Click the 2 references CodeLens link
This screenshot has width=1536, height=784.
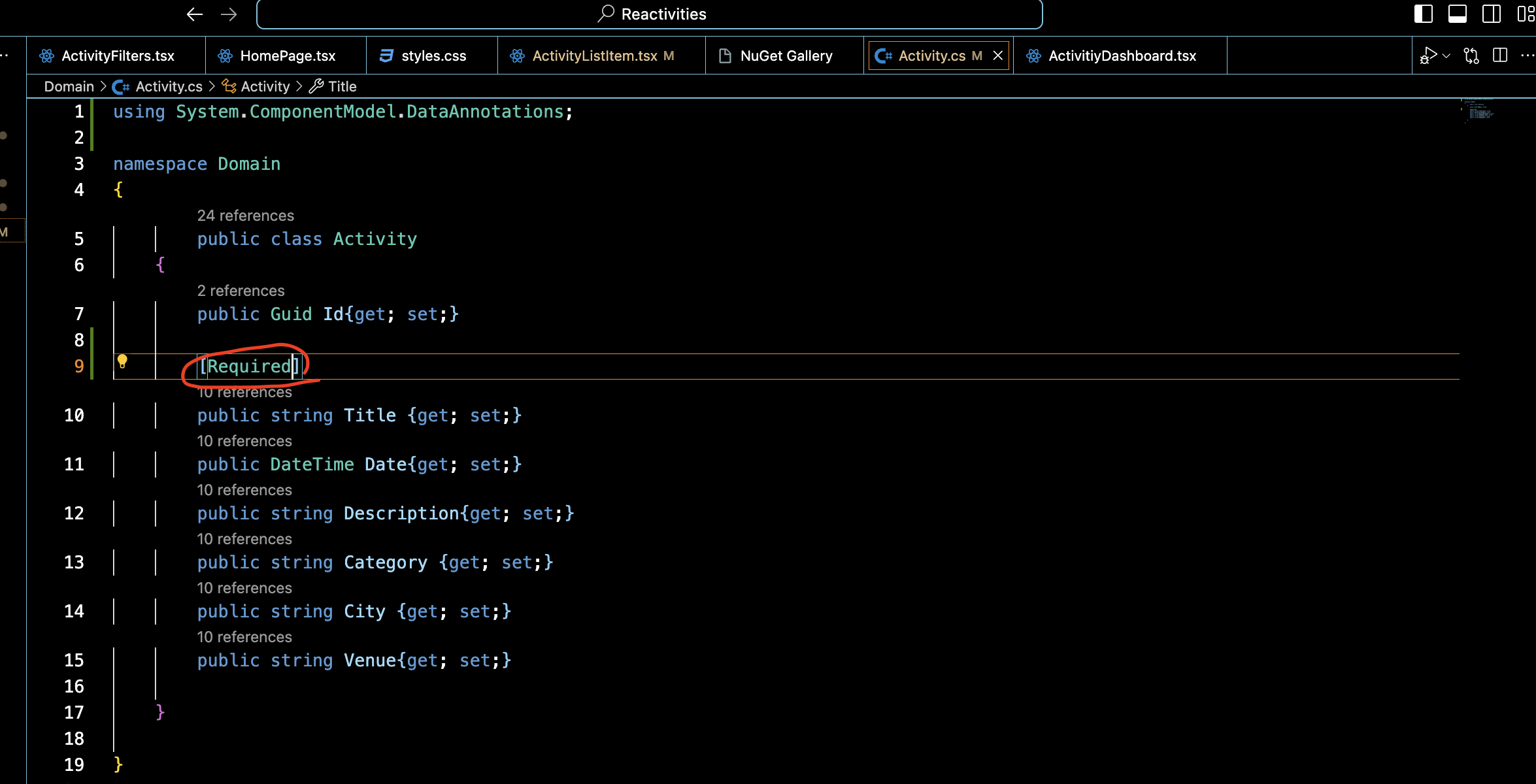pyautogui.click(x=241, y=291)
